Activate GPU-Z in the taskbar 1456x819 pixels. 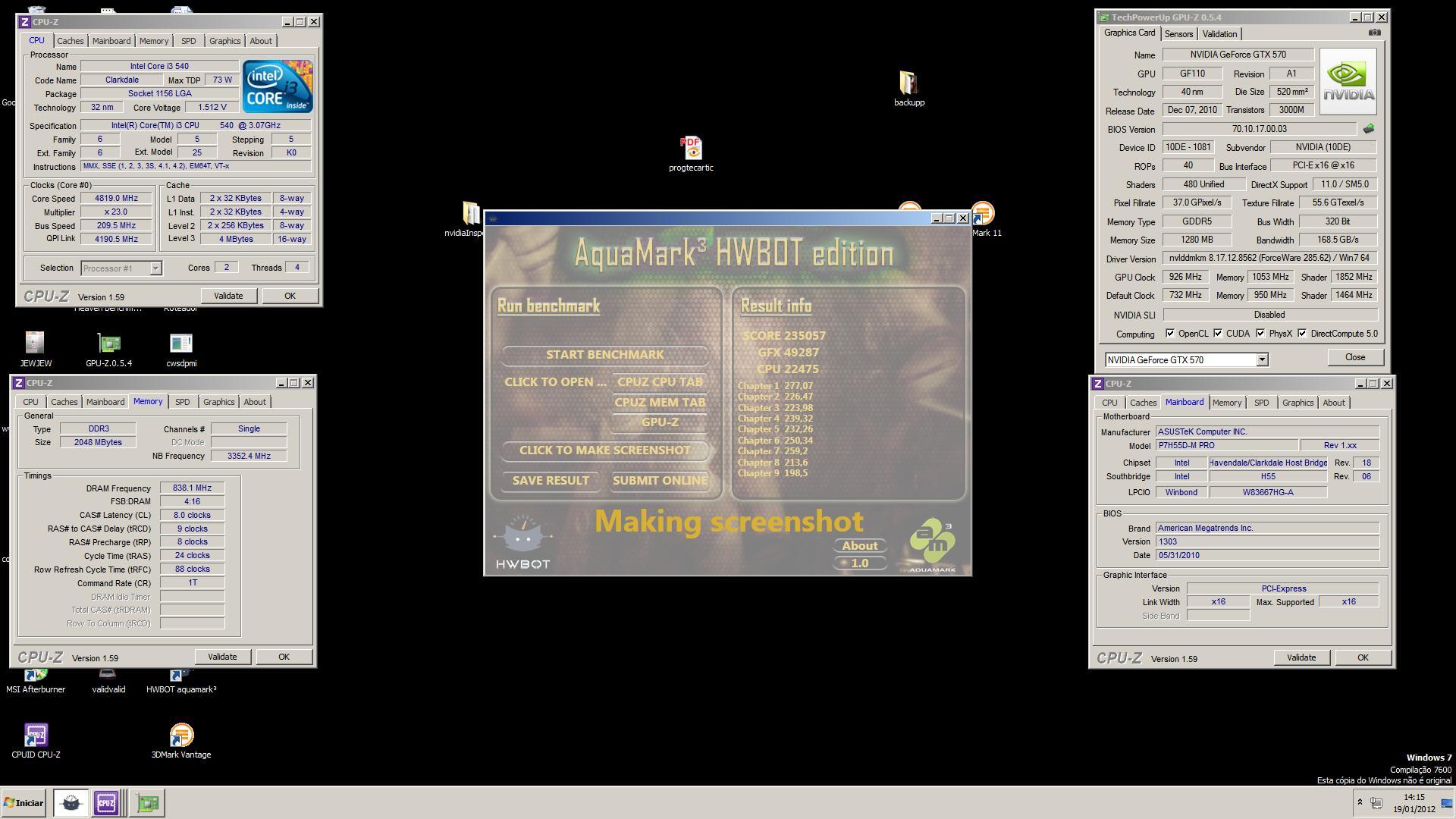tap(149, 802)
